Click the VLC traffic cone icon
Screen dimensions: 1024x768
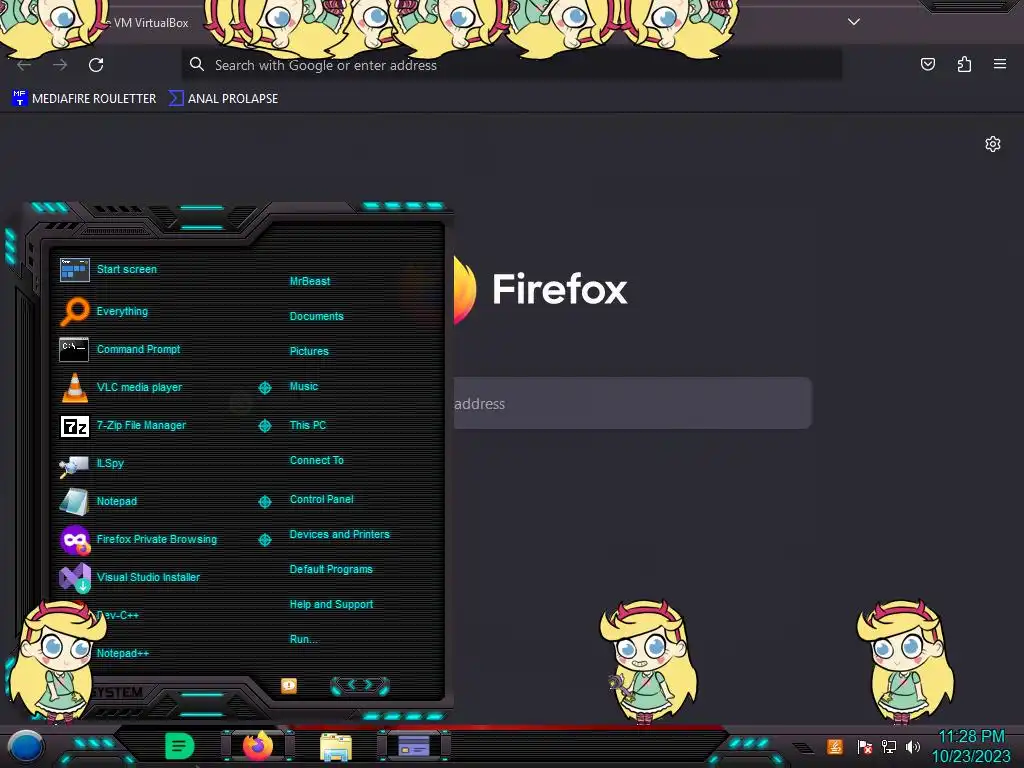pyautogui.click(x=74, y=387)
